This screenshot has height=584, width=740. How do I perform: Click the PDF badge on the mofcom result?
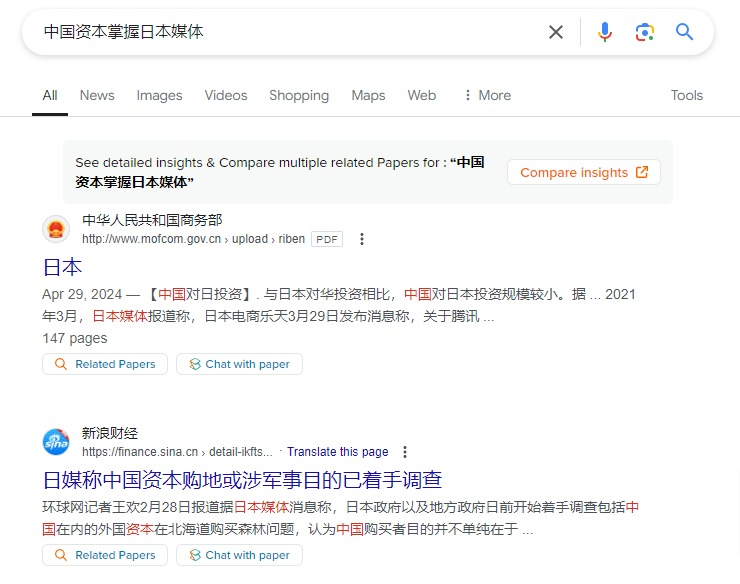click(x=327, y=239)
